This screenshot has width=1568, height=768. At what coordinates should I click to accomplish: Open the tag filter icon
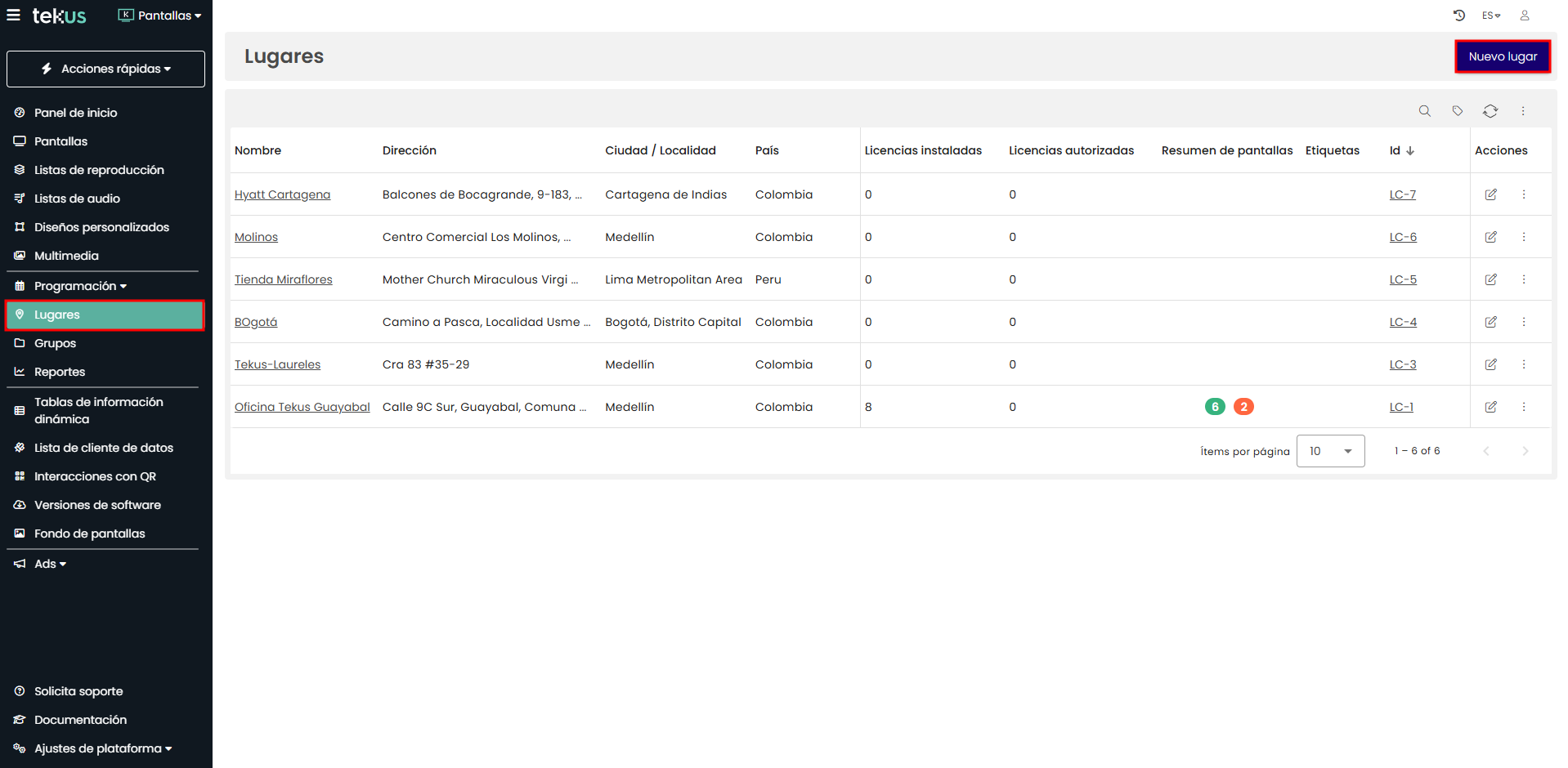tap(1457, 111)
